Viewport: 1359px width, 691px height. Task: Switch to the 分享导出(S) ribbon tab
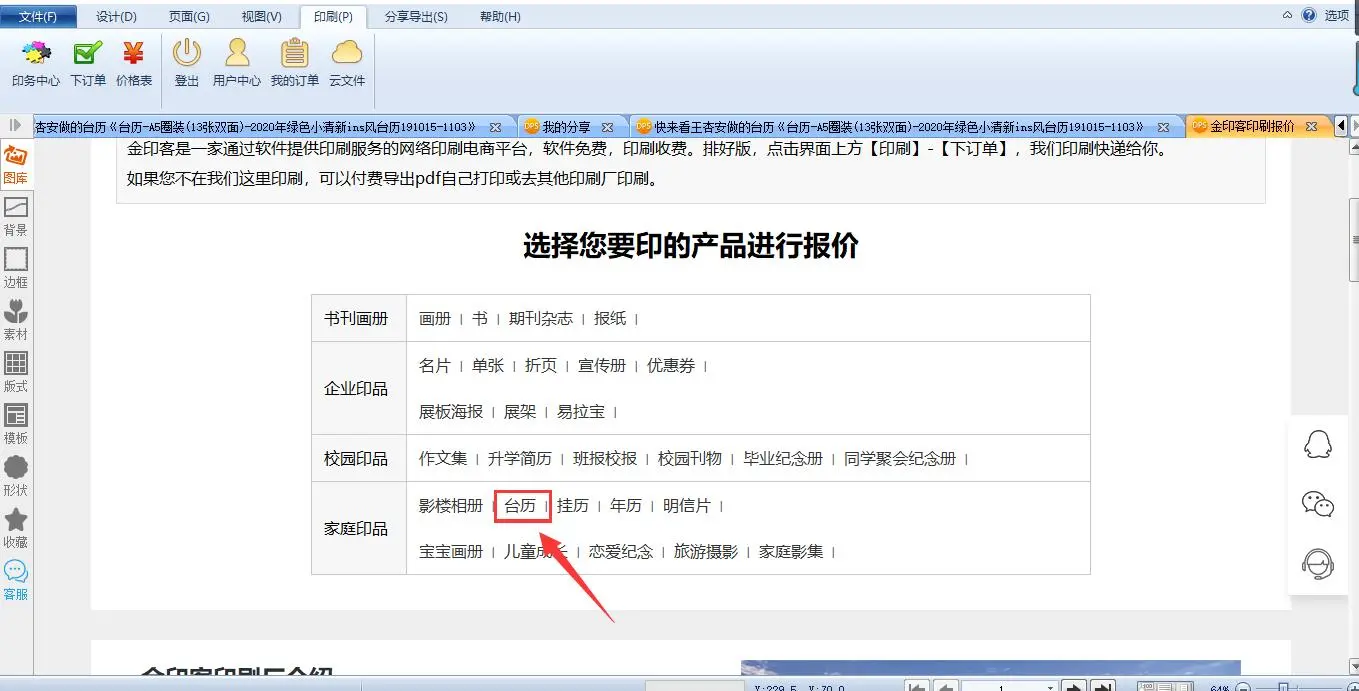(x=416, y=17)
